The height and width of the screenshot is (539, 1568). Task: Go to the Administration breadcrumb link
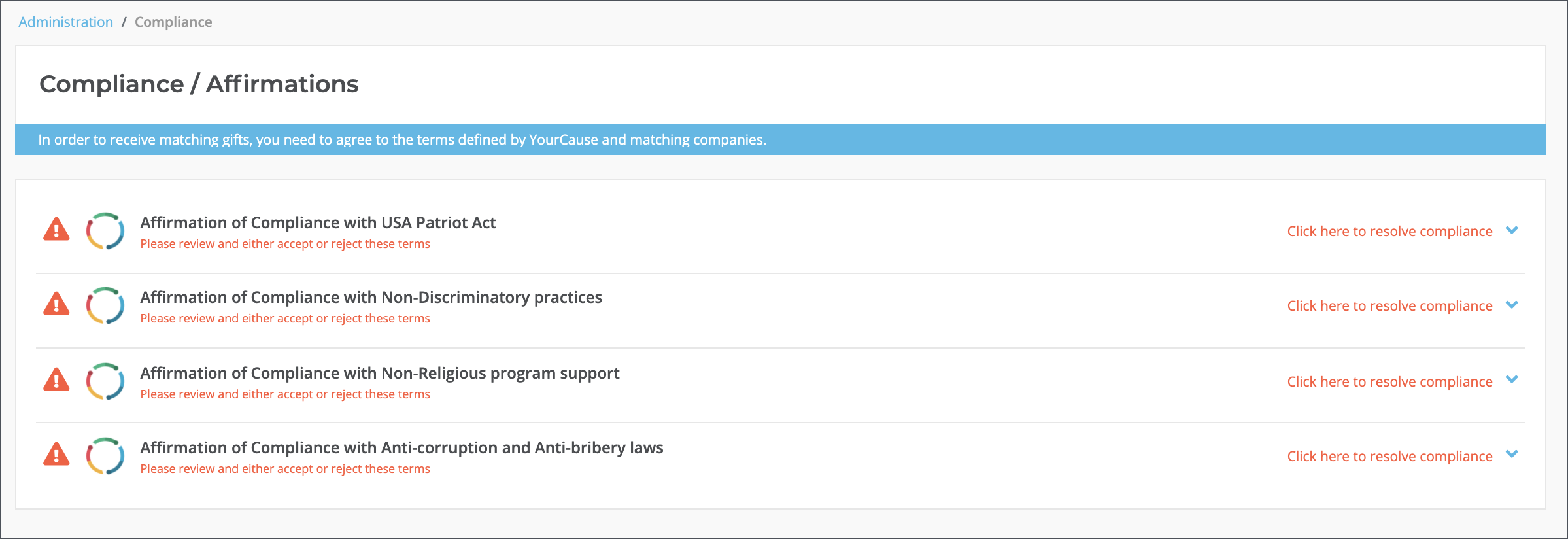(x=65, y=22)
